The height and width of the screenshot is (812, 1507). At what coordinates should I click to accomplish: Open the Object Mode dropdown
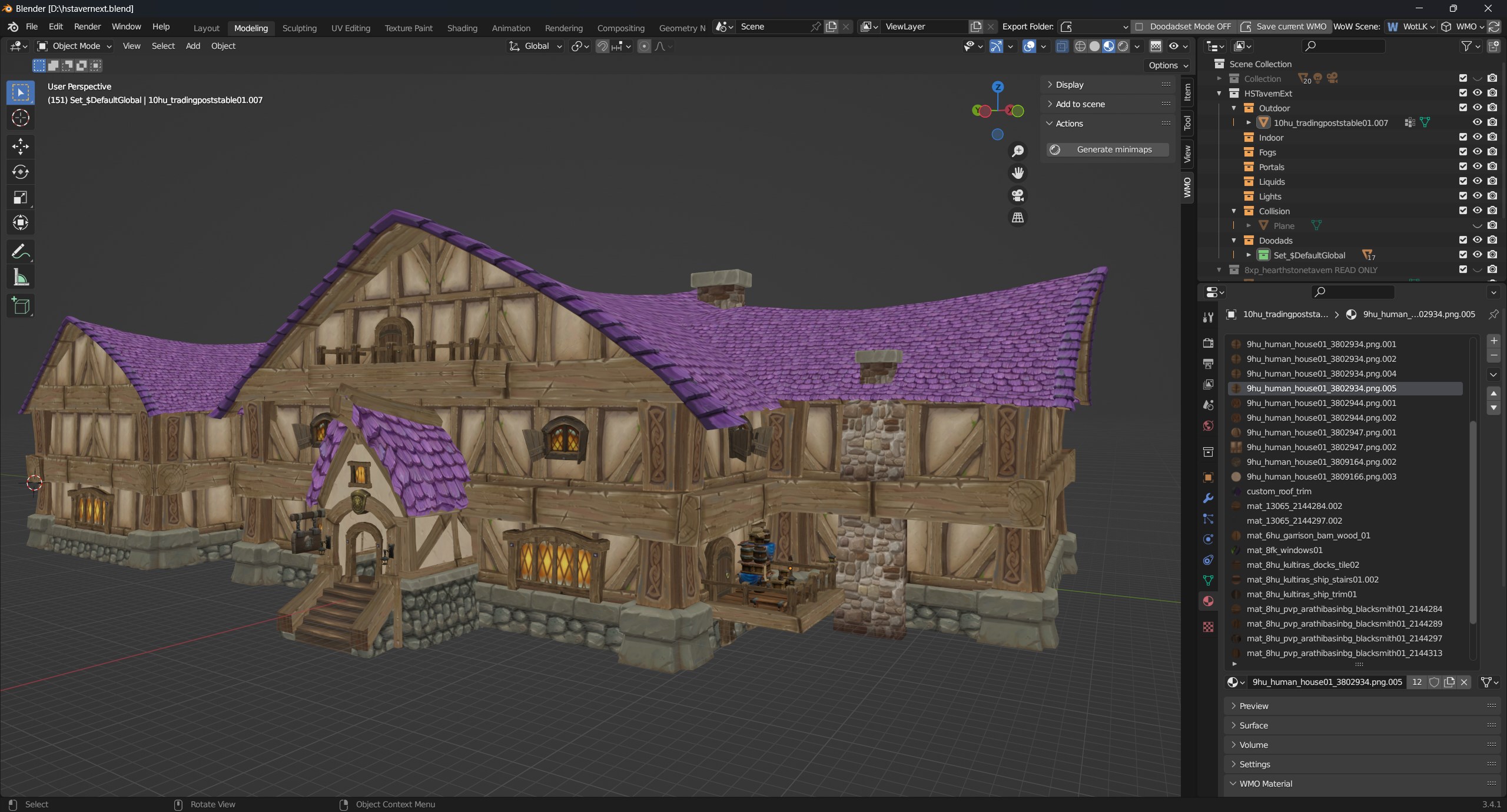pos(74,46)
